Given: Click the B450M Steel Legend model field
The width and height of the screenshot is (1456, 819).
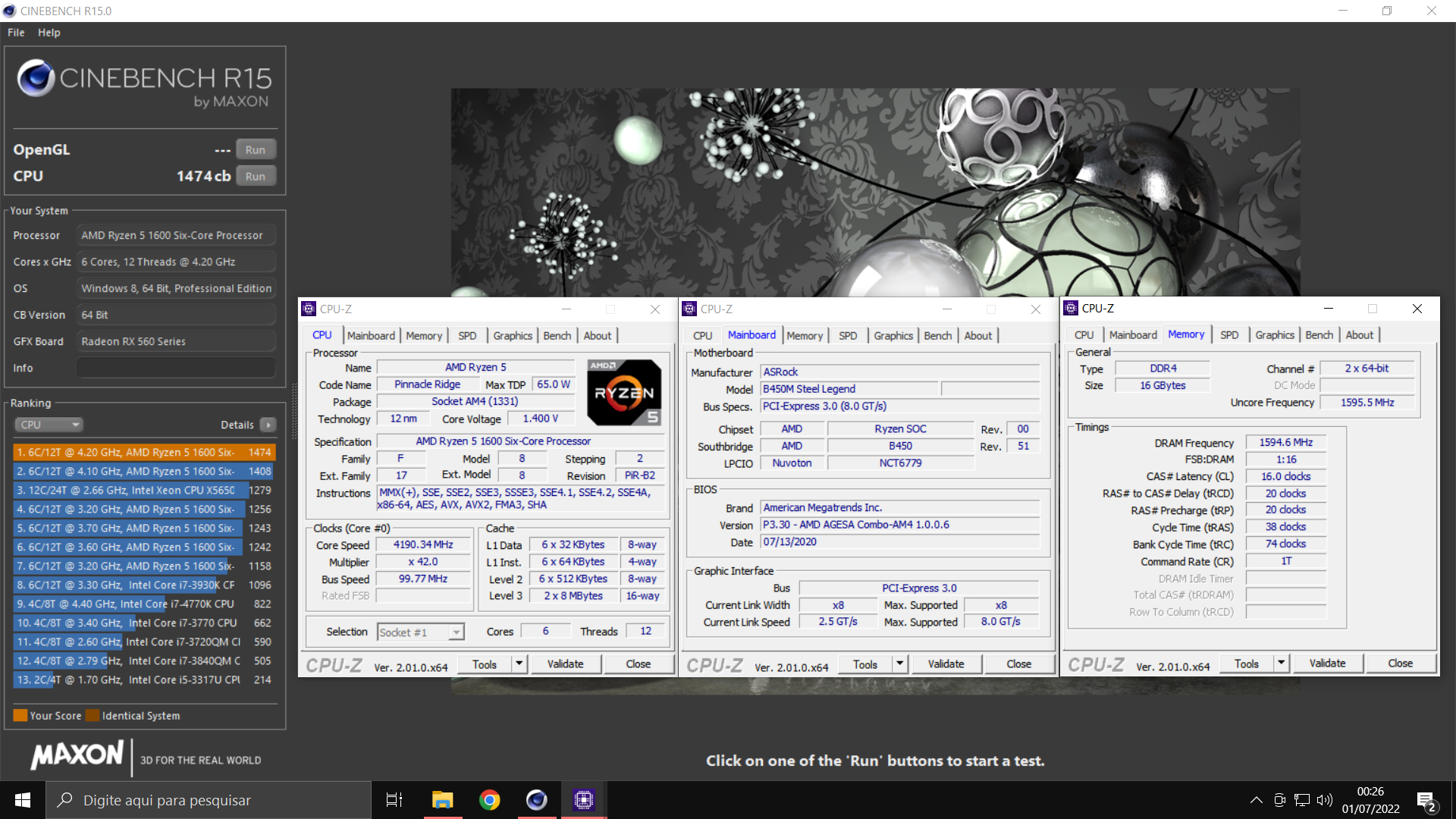Looking at the screenshot, I should [849, 389].
